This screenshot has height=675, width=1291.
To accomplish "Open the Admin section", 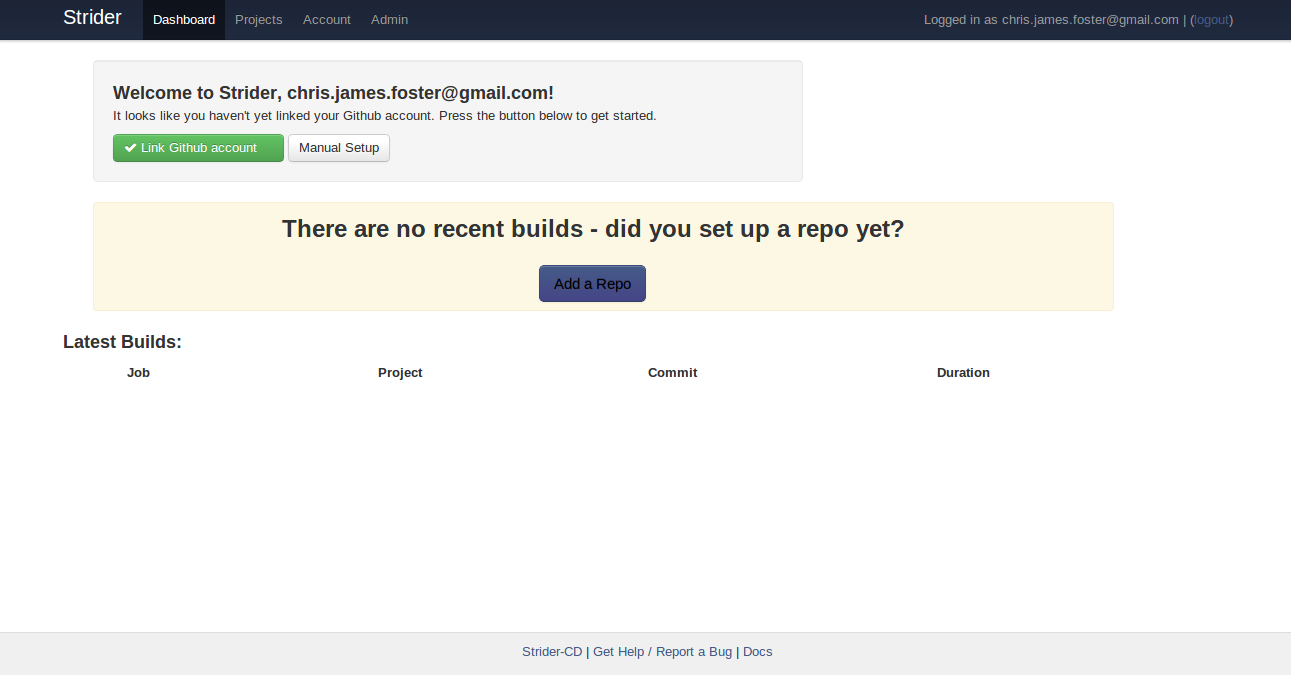I will click(389, 20).
